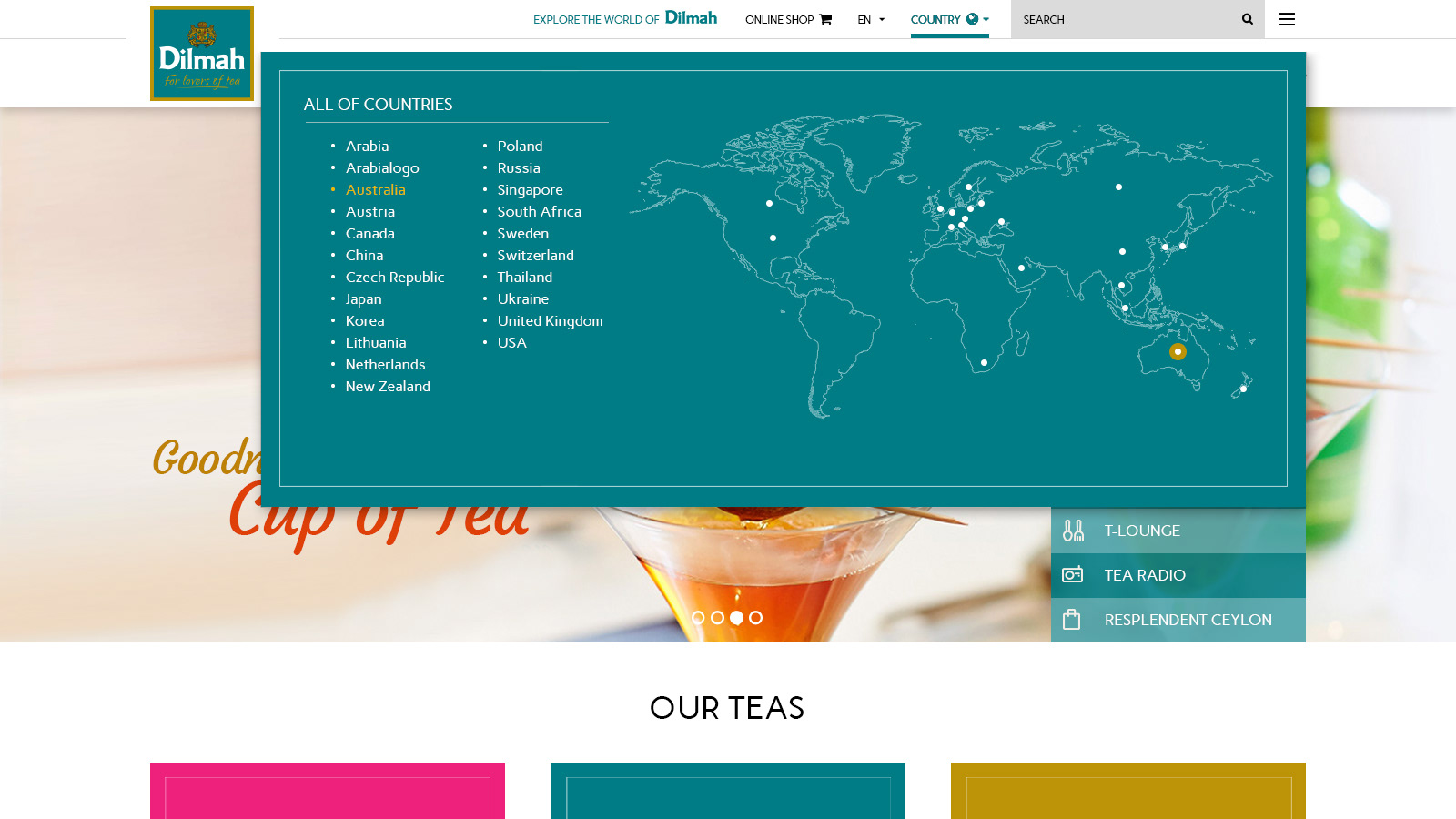Viewport: 1456px width, 819px height.
Task: Choose Australia from the country list
Action: [x=376, y=189]
